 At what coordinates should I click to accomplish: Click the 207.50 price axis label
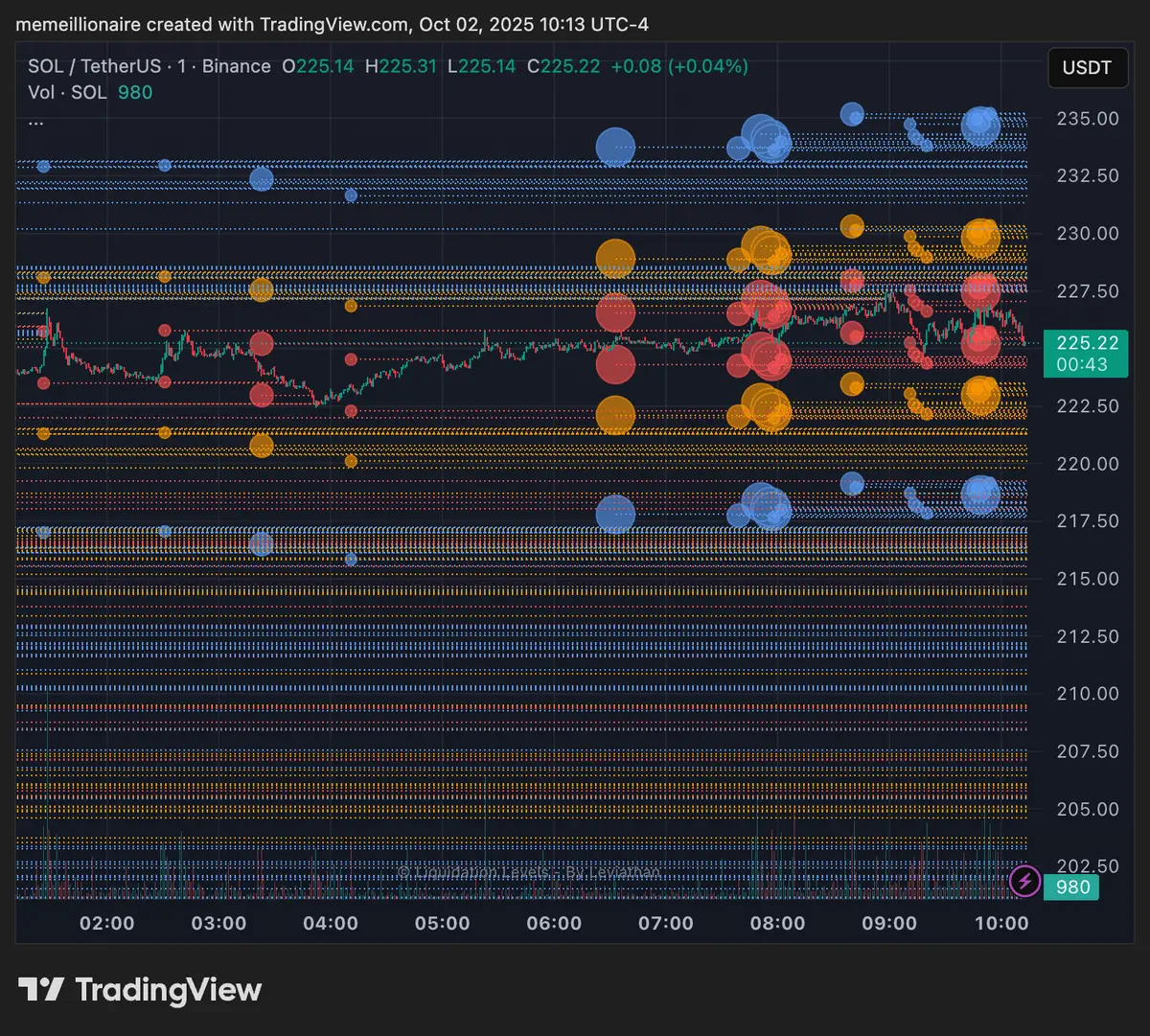click(x=1088, y=751)
